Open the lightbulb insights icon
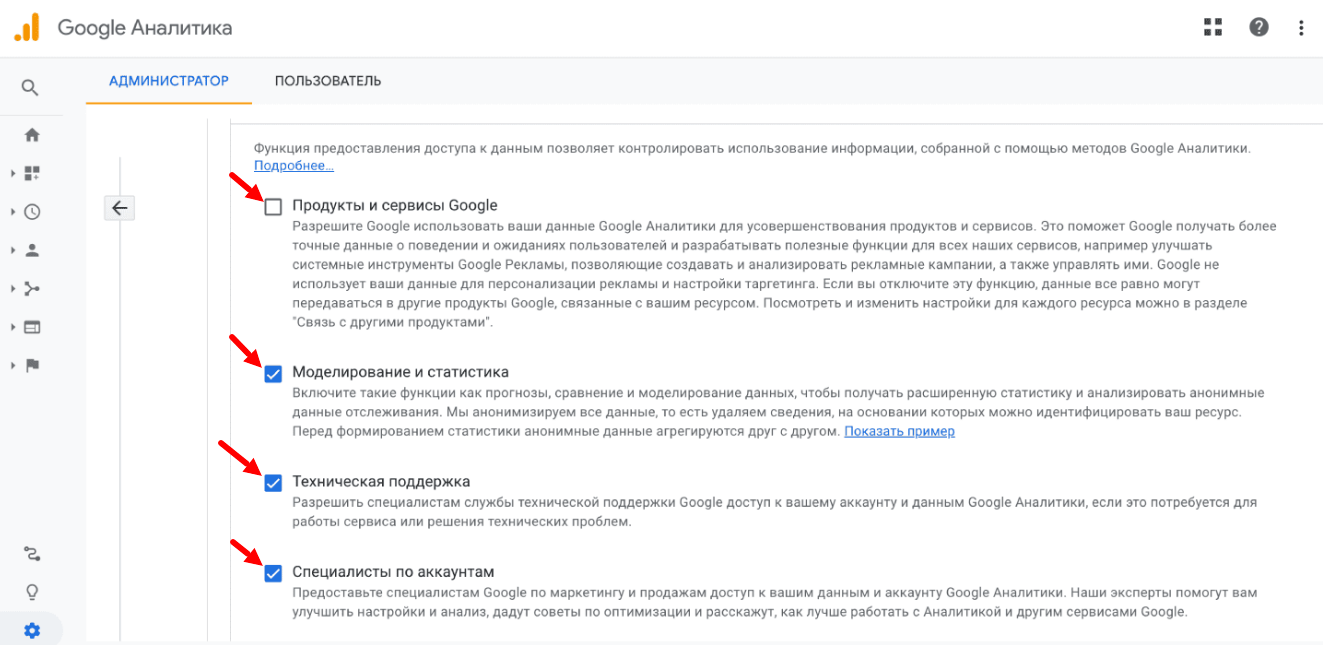1323x645 pixels. [32, 592]
